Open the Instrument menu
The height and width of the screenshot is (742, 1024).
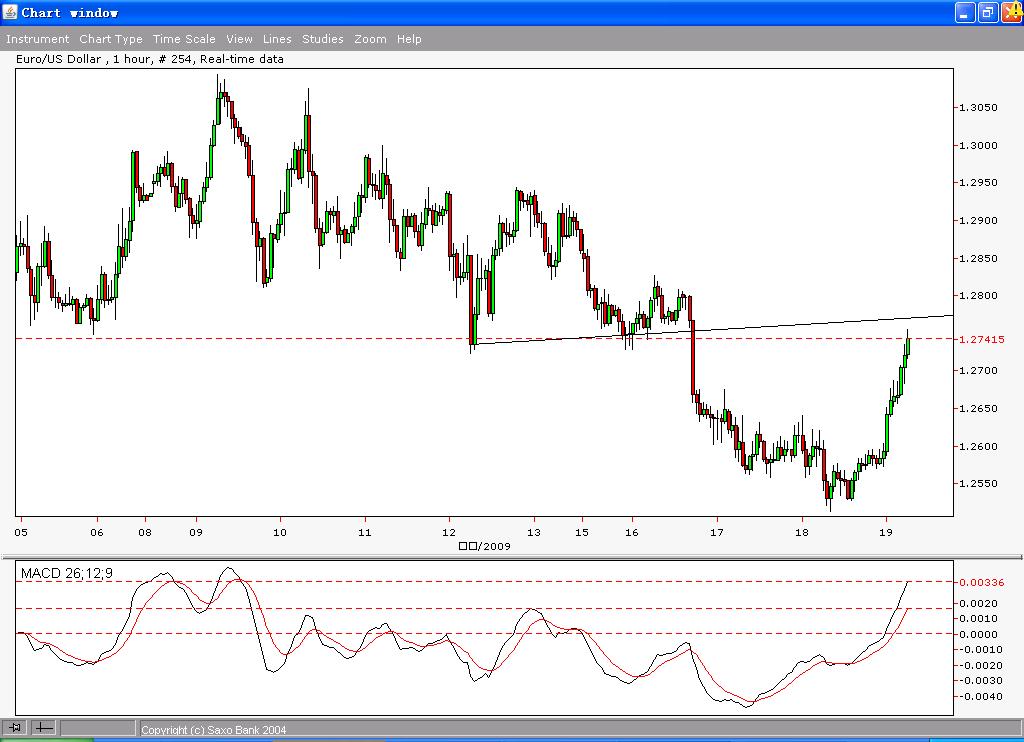pos(37,39)
